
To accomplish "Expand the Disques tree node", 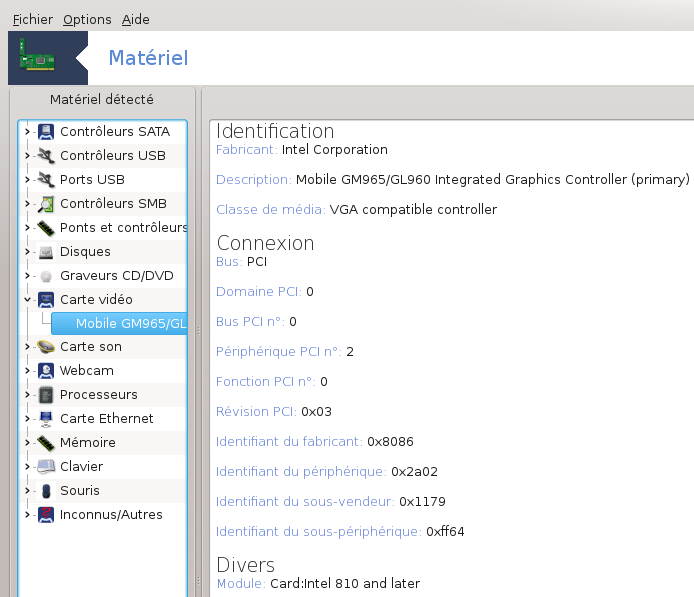I will click(x=27, y=251).
